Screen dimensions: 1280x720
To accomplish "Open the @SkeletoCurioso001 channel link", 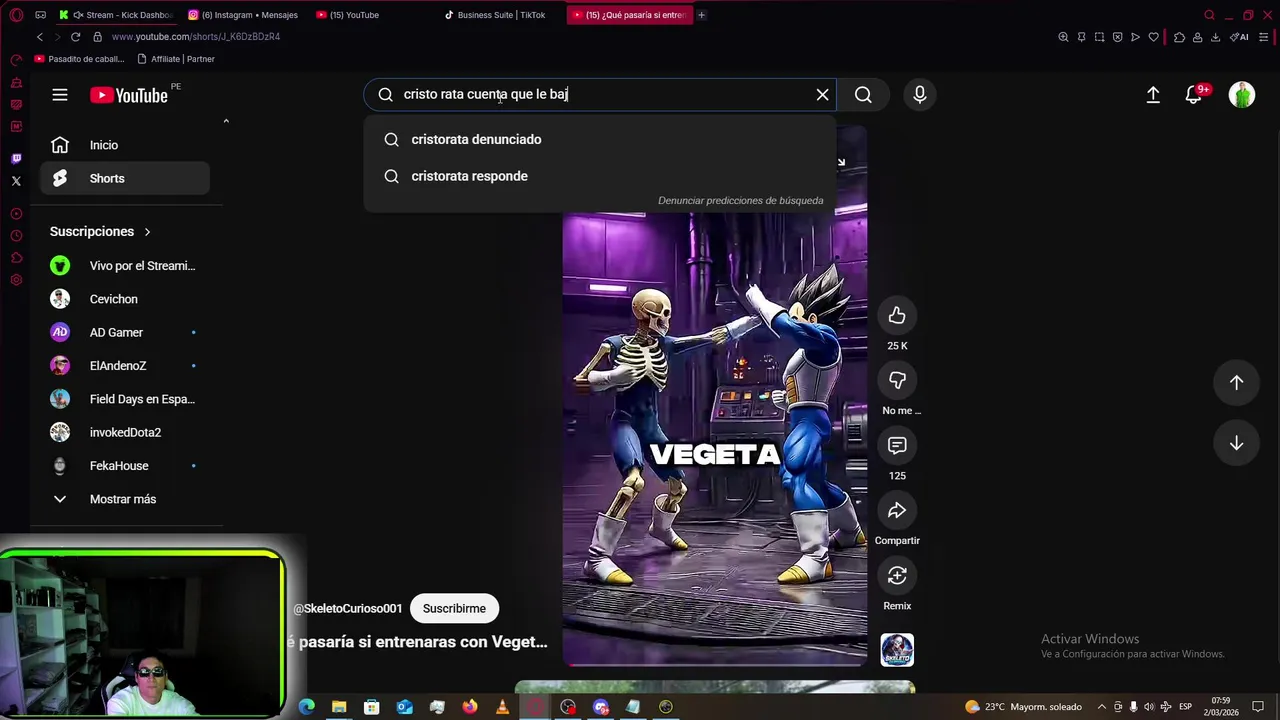I will pyautogui.click(x=347, y=609).
